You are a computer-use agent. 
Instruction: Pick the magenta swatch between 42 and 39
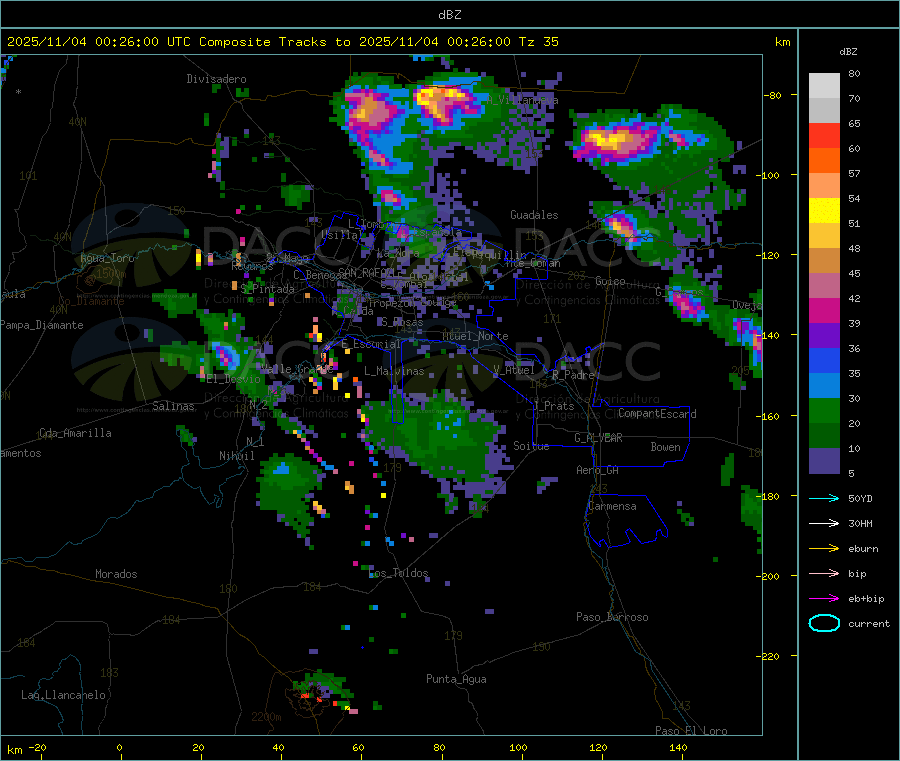click(824, 310)
